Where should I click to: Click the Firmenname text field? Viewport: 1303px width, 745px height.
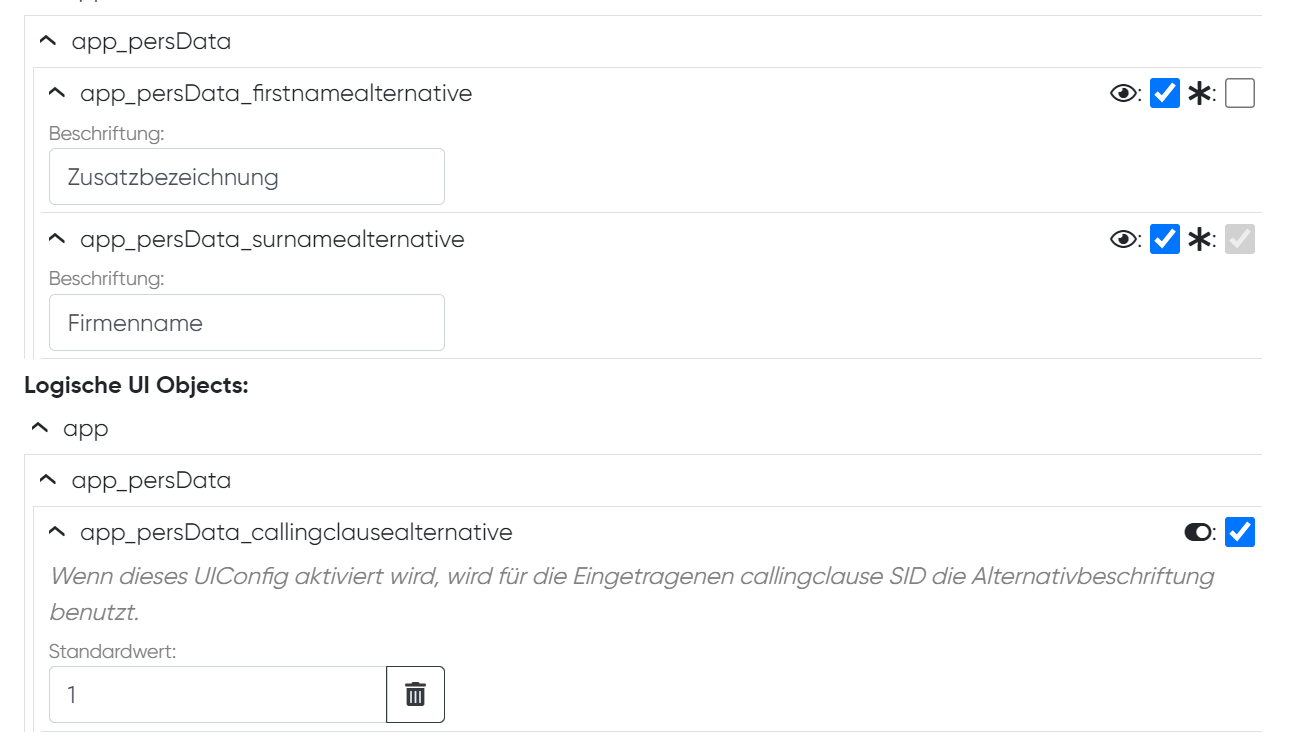(x=246, y=322)
